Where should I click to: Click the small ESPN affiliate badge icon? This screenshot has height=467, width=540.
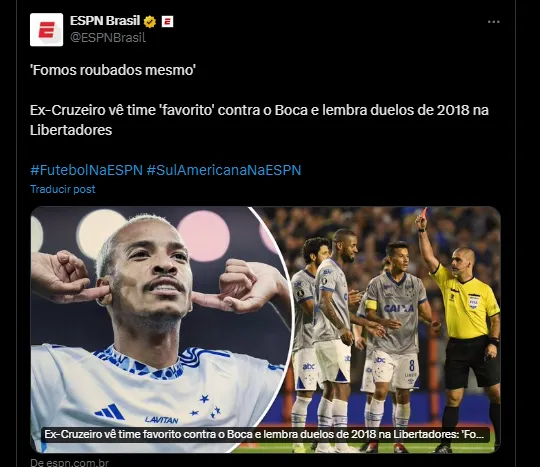(x=167, y=22)
